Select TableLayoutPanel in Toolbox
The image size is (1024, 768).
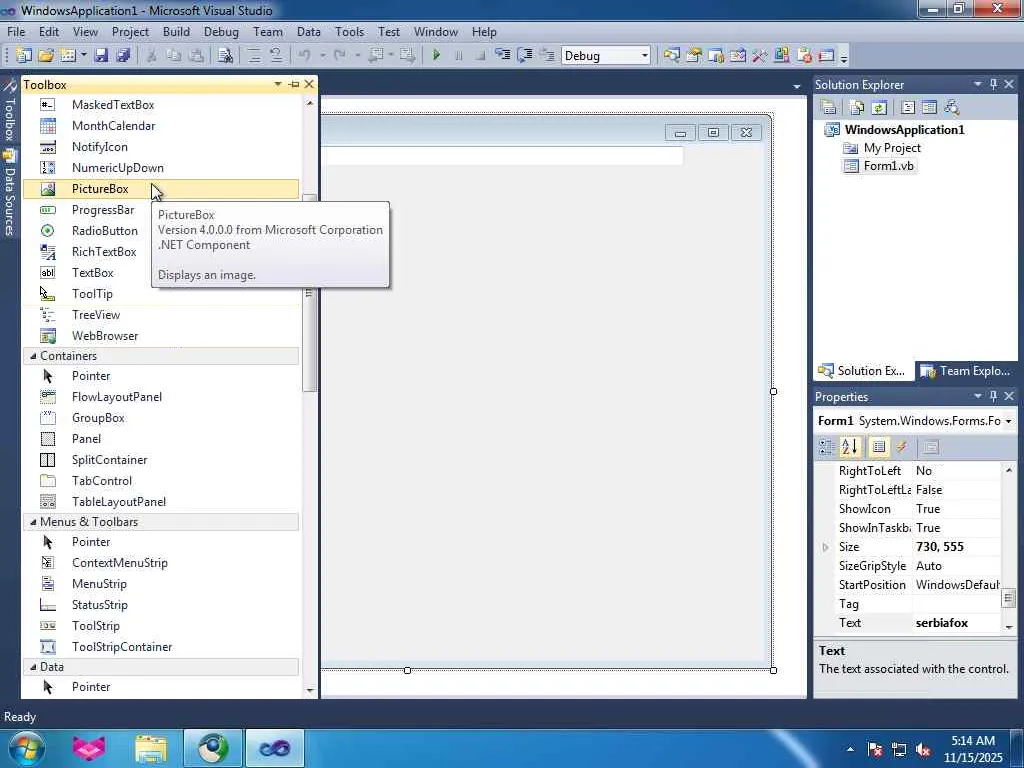(161, 502)
